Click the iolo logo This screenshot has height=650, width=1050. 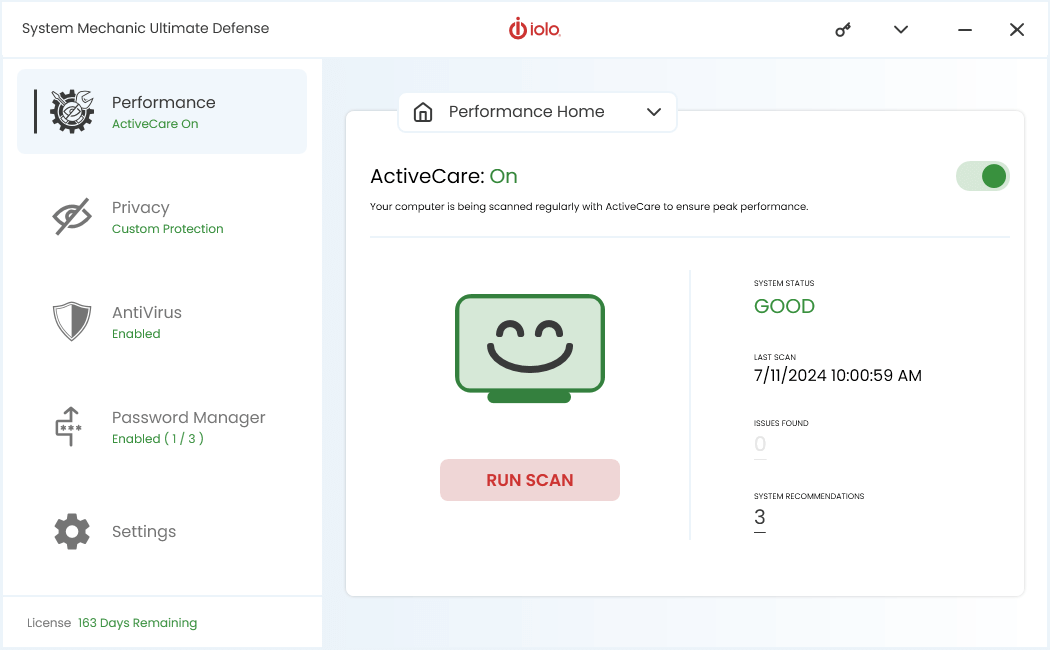535,30
